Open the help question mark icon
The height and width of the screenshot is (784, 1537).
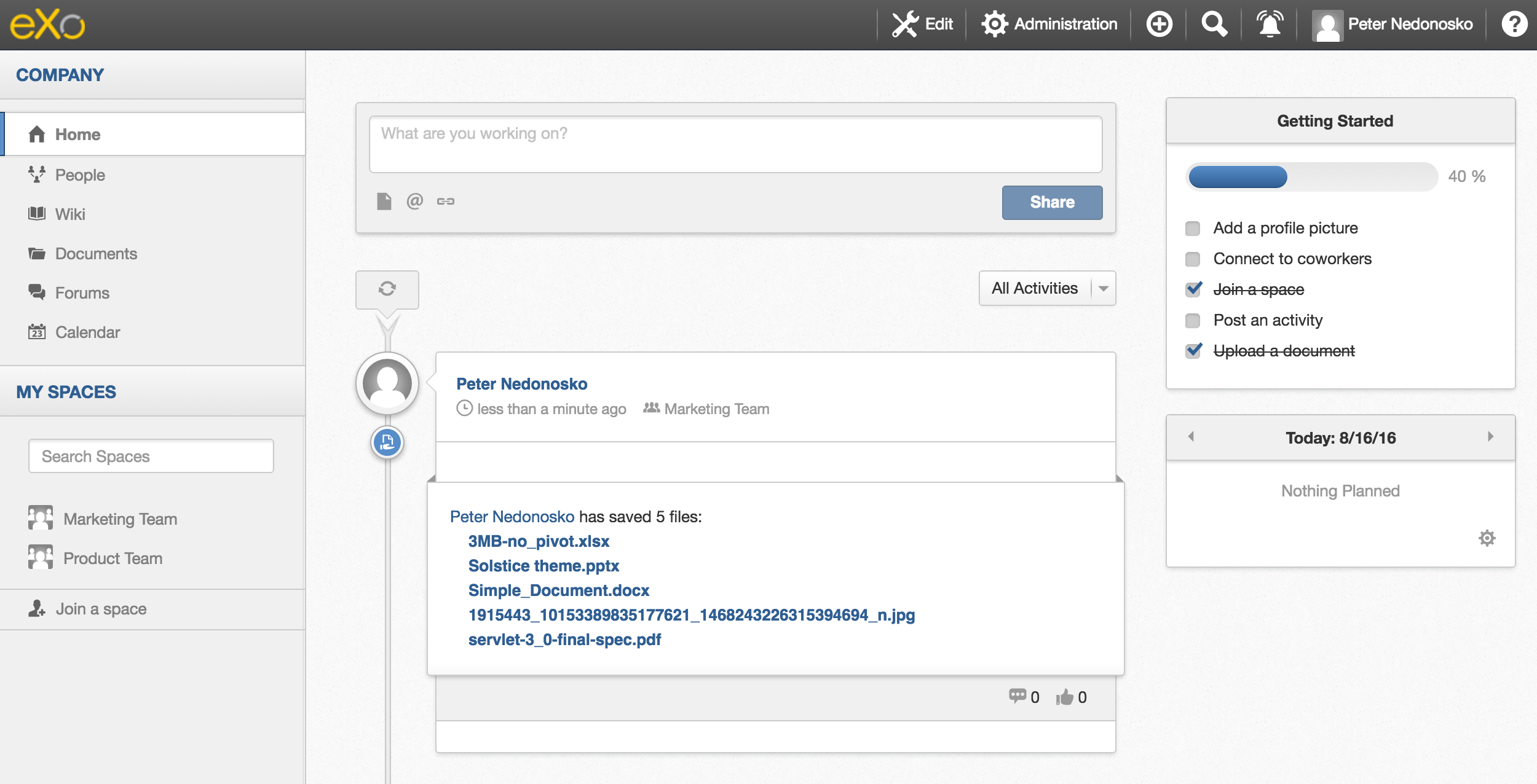coord(1514,25)
